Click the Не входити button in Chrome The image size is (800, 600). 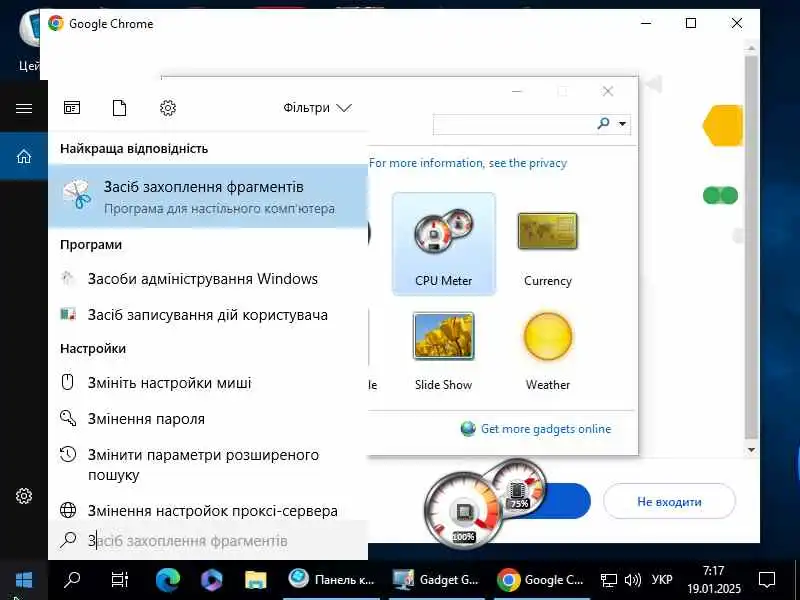tap(669, 502)
